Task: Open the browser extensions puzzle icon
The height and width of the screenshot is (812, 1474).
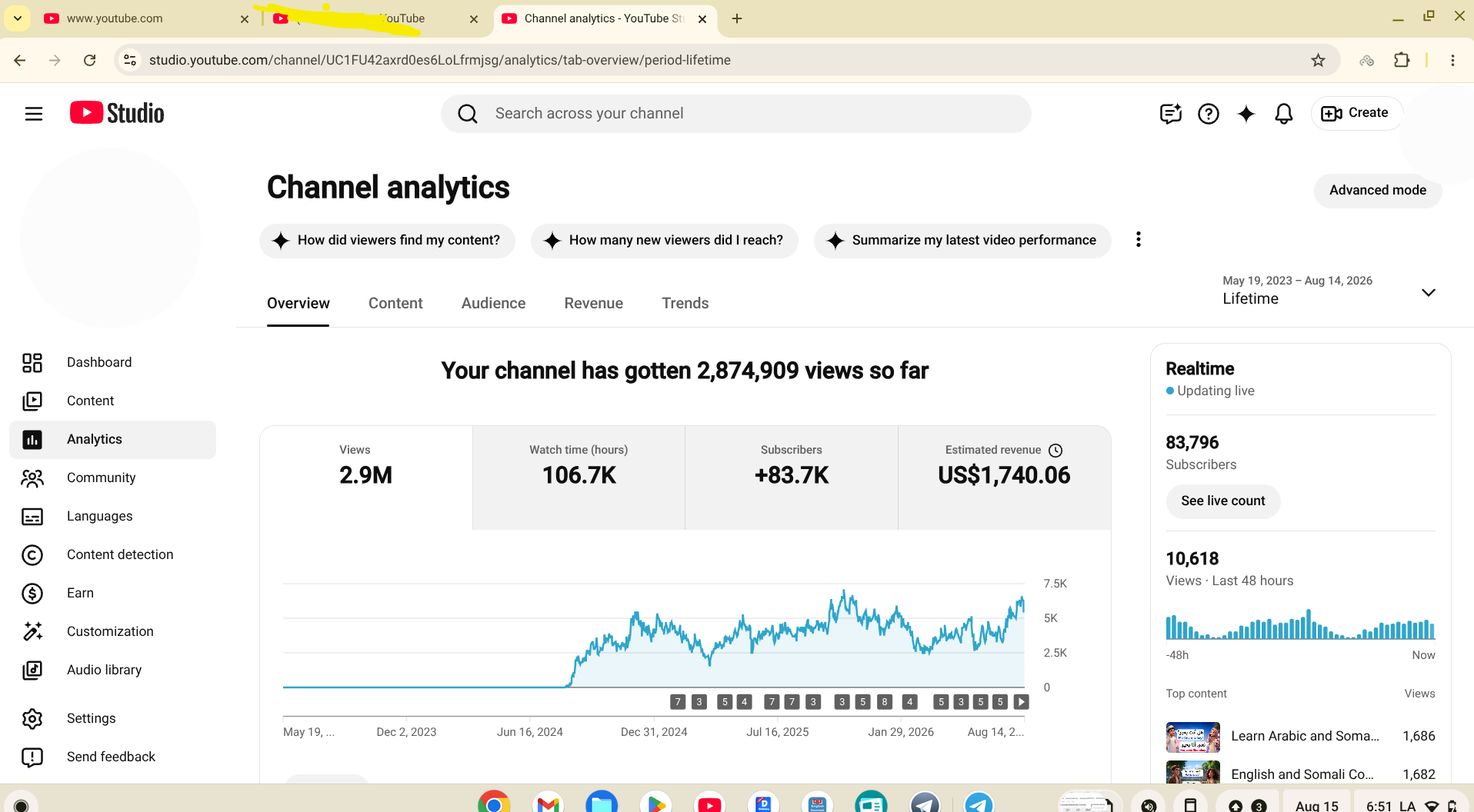Action: click(1402, 60)
